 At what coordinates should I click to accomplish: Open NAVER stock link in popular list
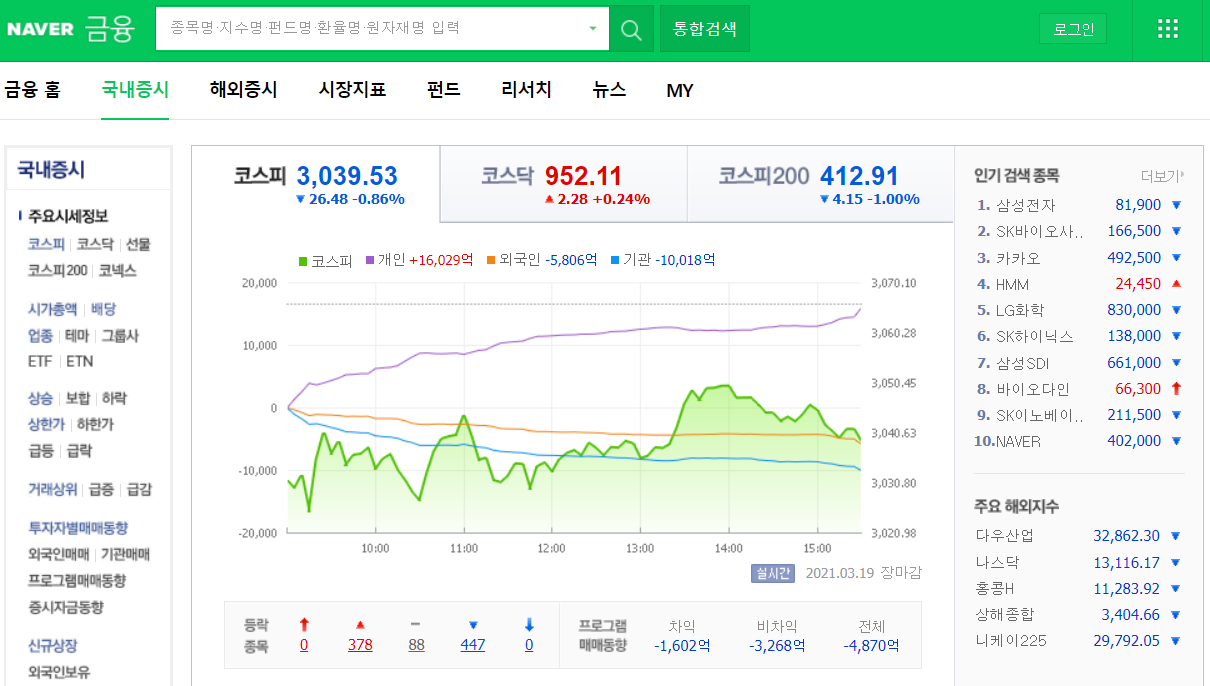pos(1018,441)
